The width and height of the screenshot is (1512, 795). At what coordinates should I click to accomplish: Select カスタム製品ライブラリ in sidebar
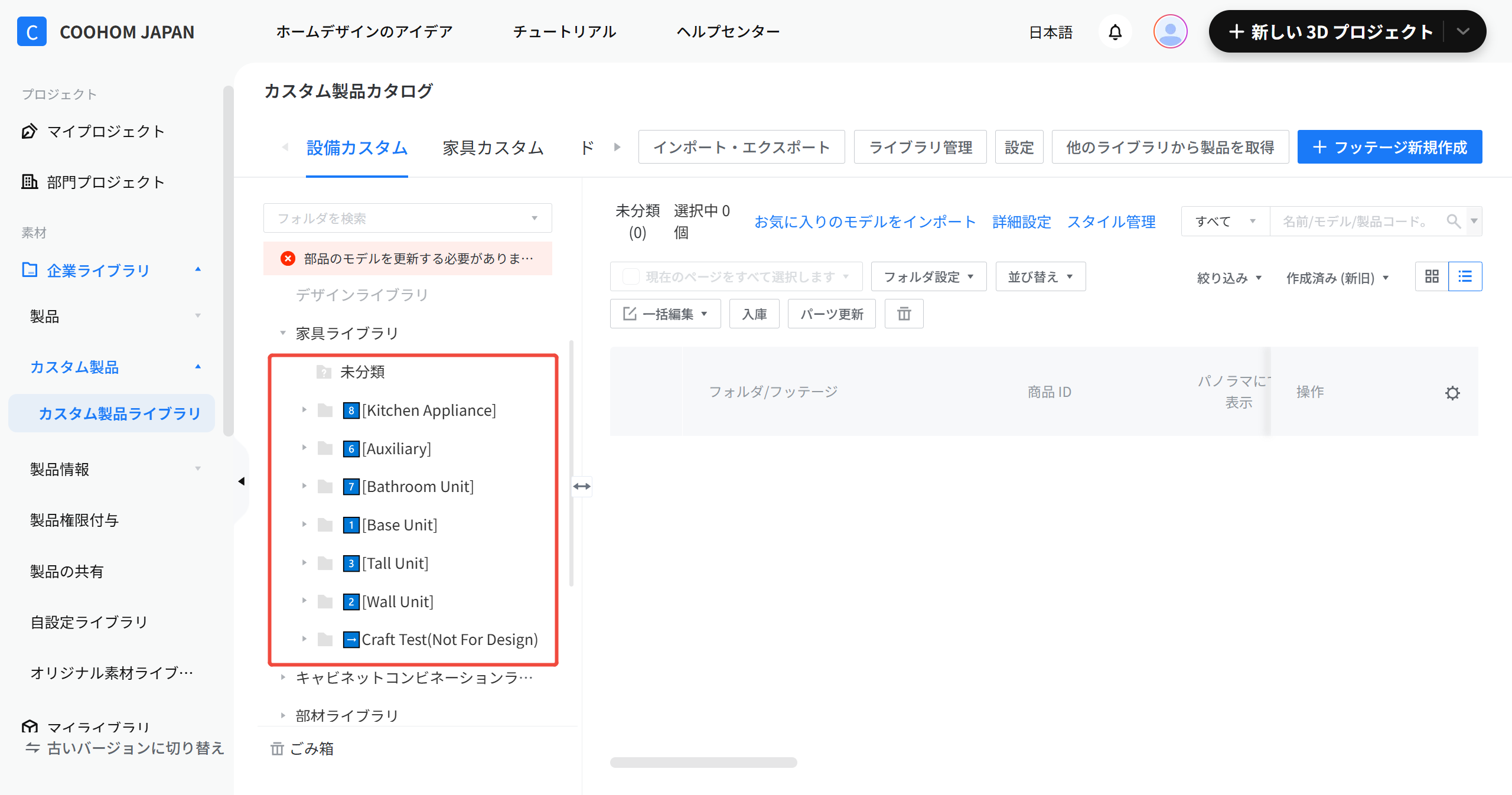point(112,413)
